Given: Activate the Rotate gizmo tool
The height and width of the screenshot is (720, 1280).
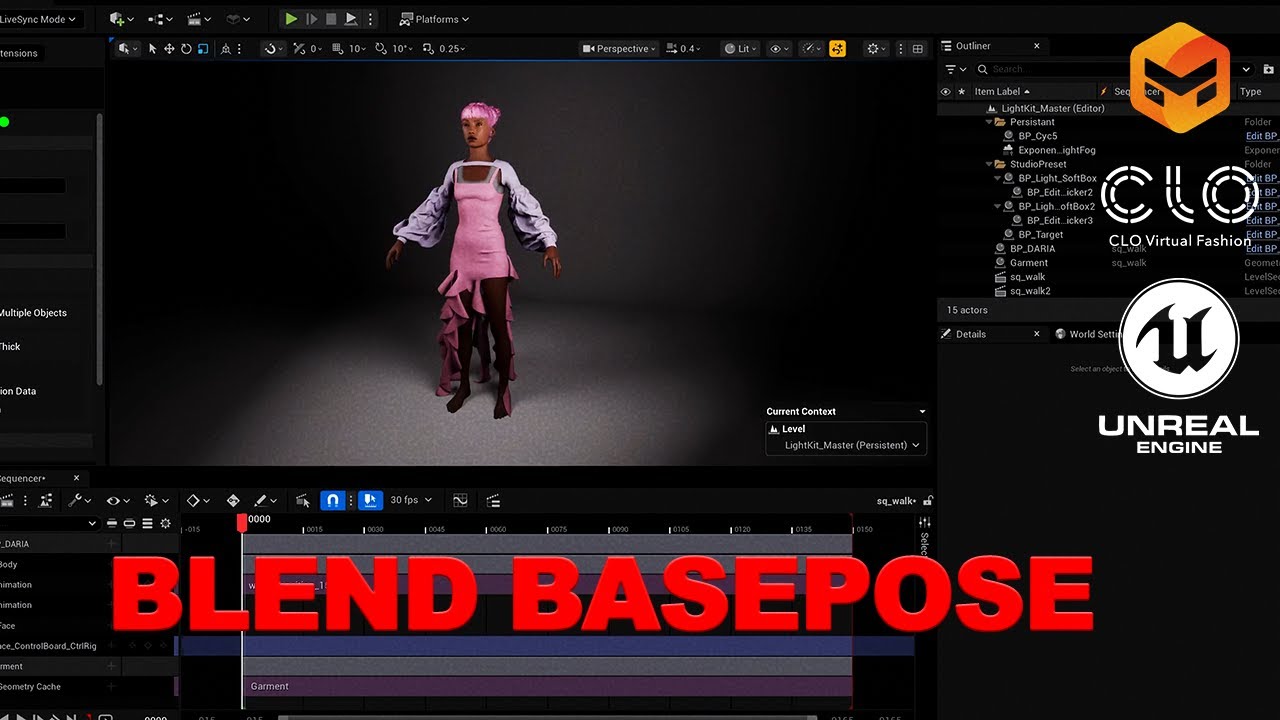Looking at the screenshot, I should (186, 48).
